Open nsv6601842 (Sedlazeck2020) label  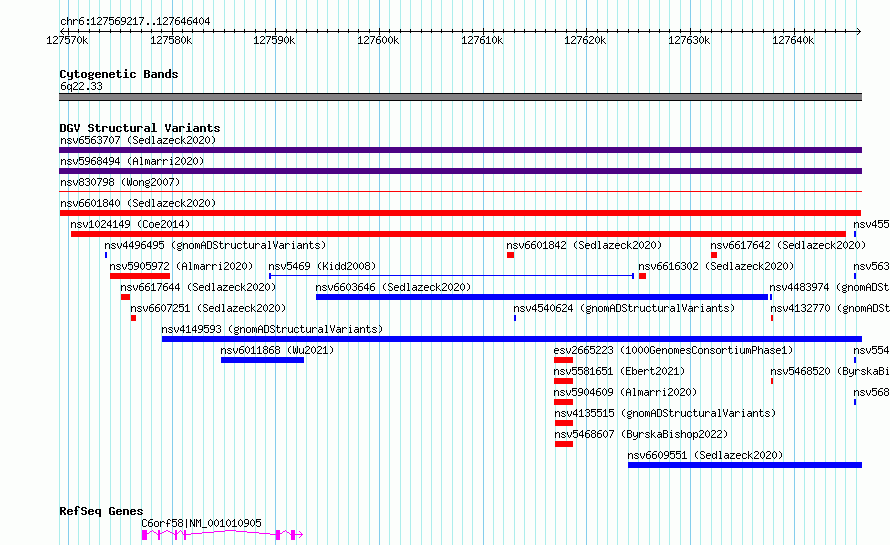tap(584, 245)
